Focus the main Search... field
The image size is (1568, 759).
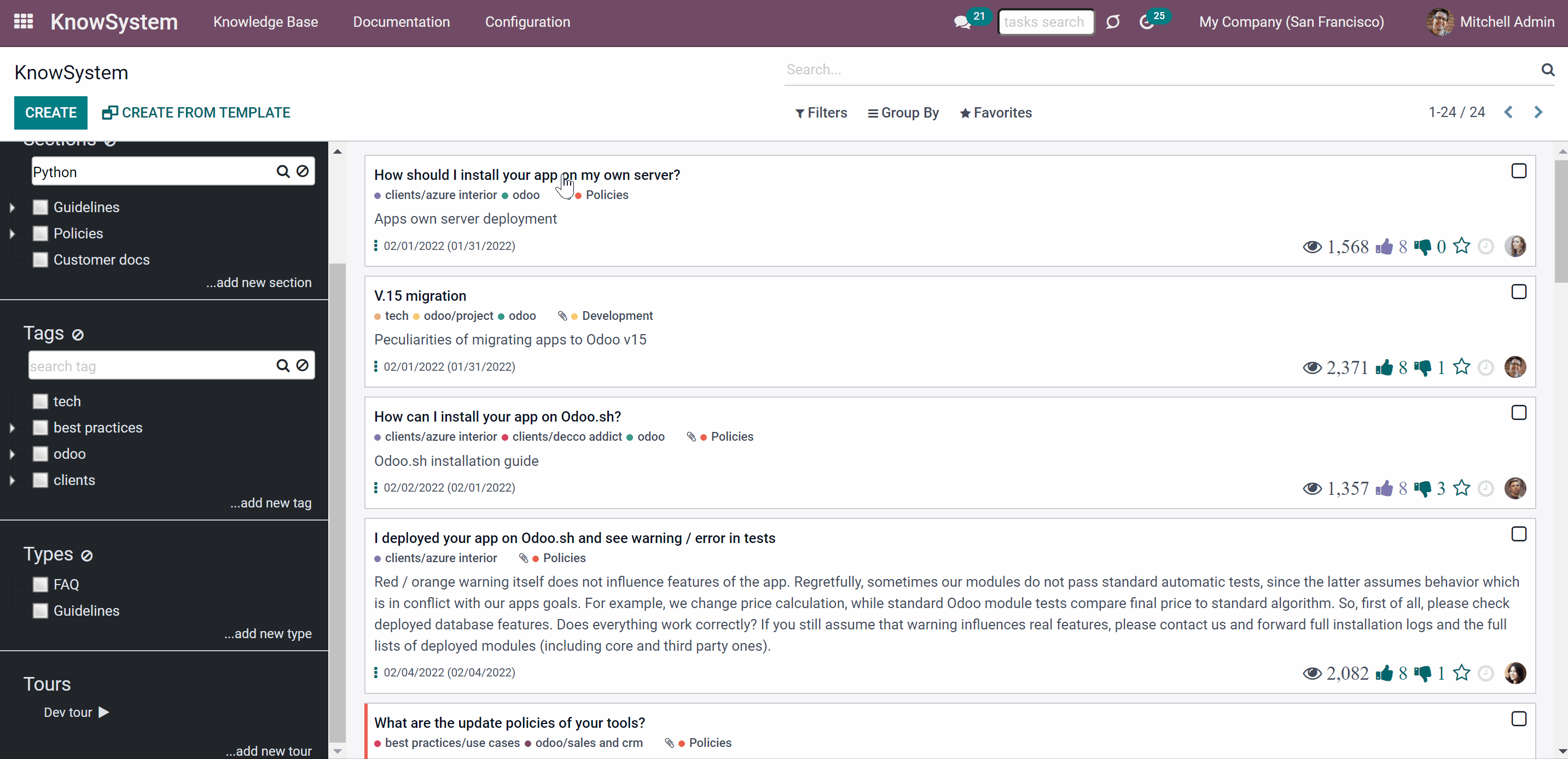1162,69
